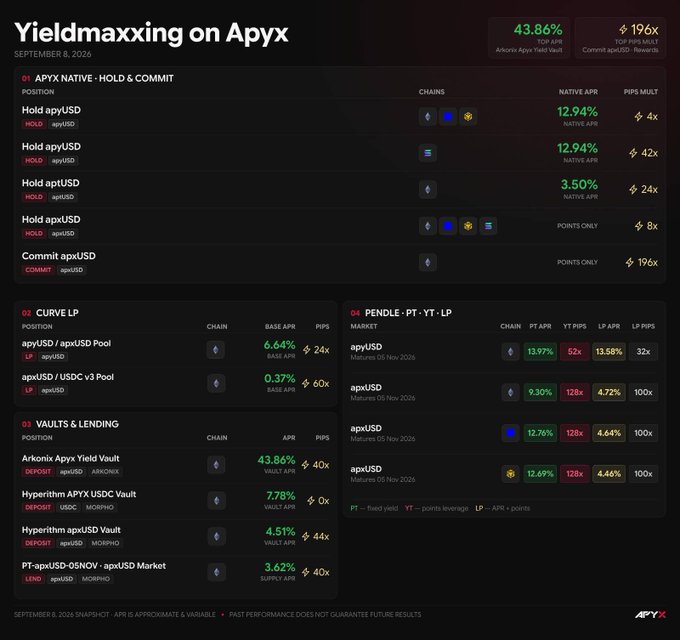The image size is (680, 640).
Task: Click the YT PIPS column header
Action: click(574, 326)
